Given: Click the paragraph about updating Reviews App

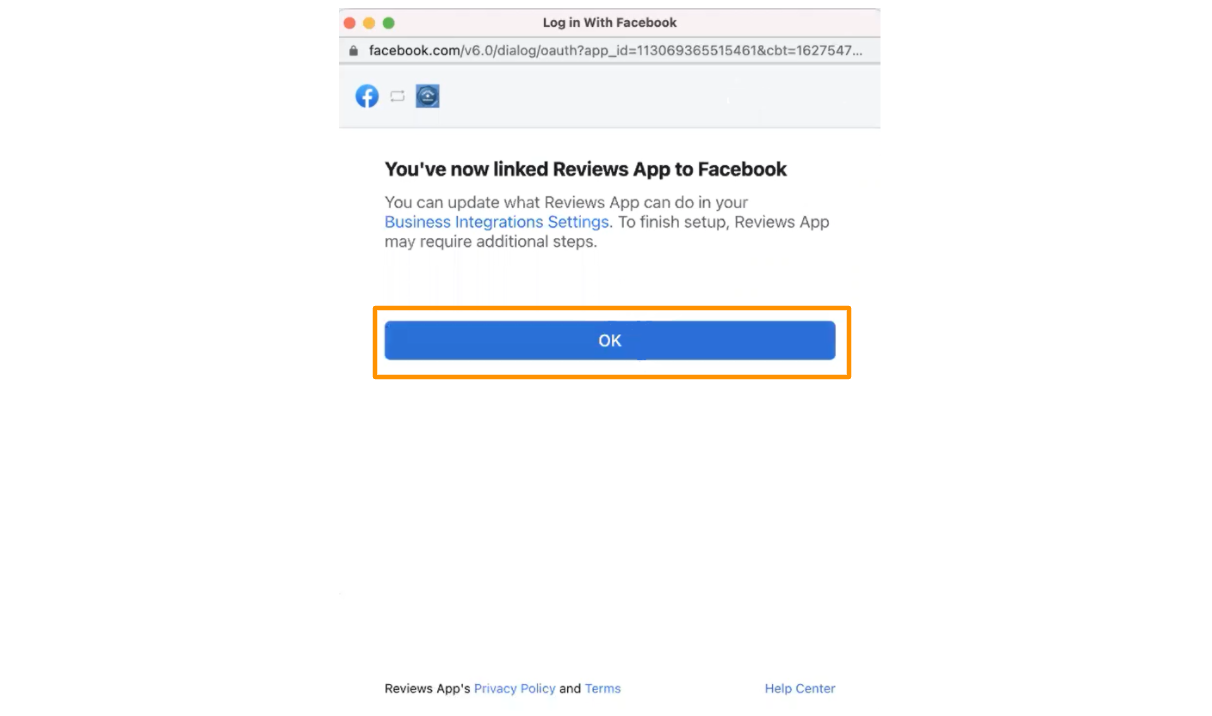Looking at the screenshot, I should [607, 222].
